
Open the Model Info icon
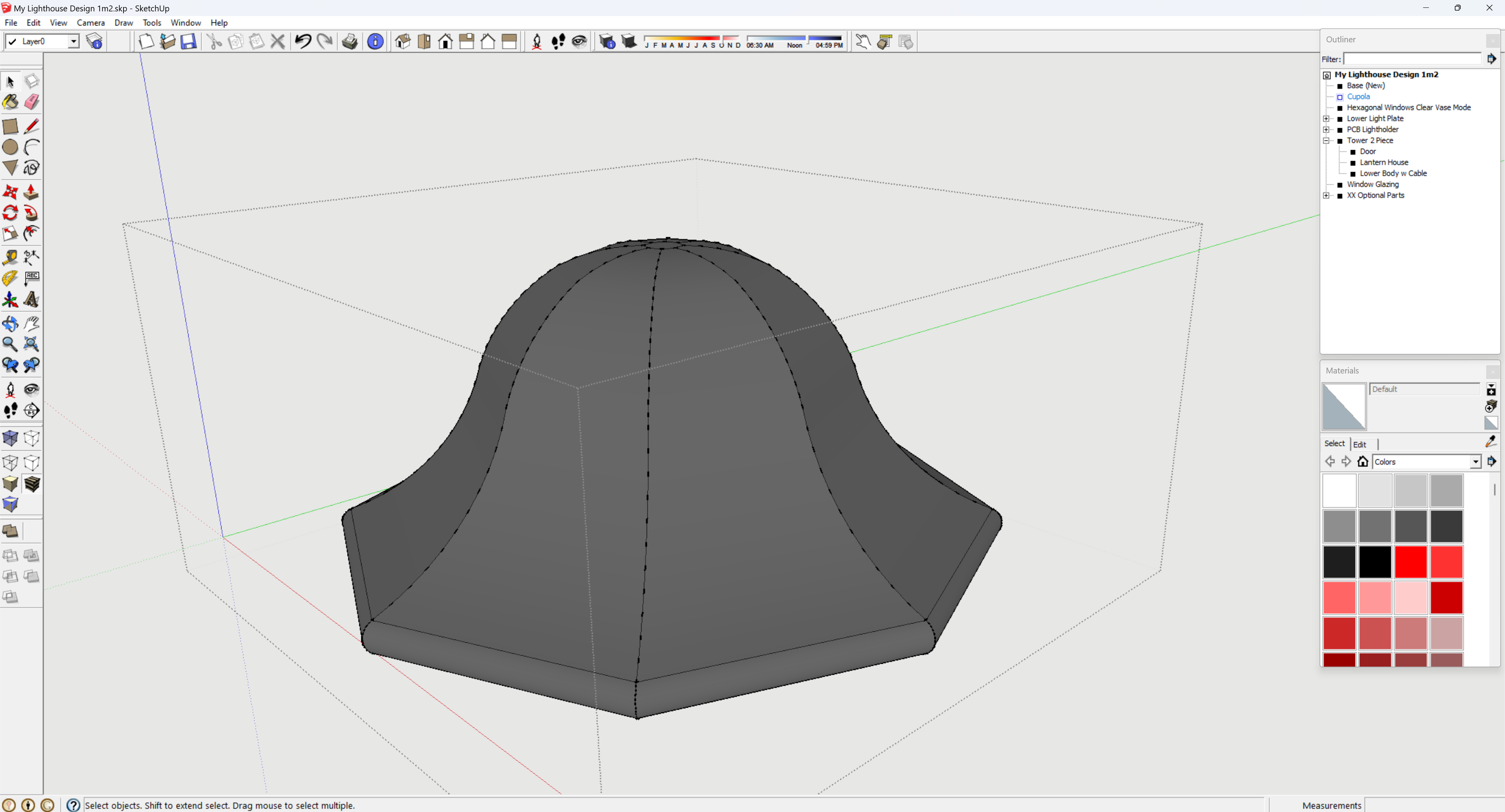click(376, 42)
